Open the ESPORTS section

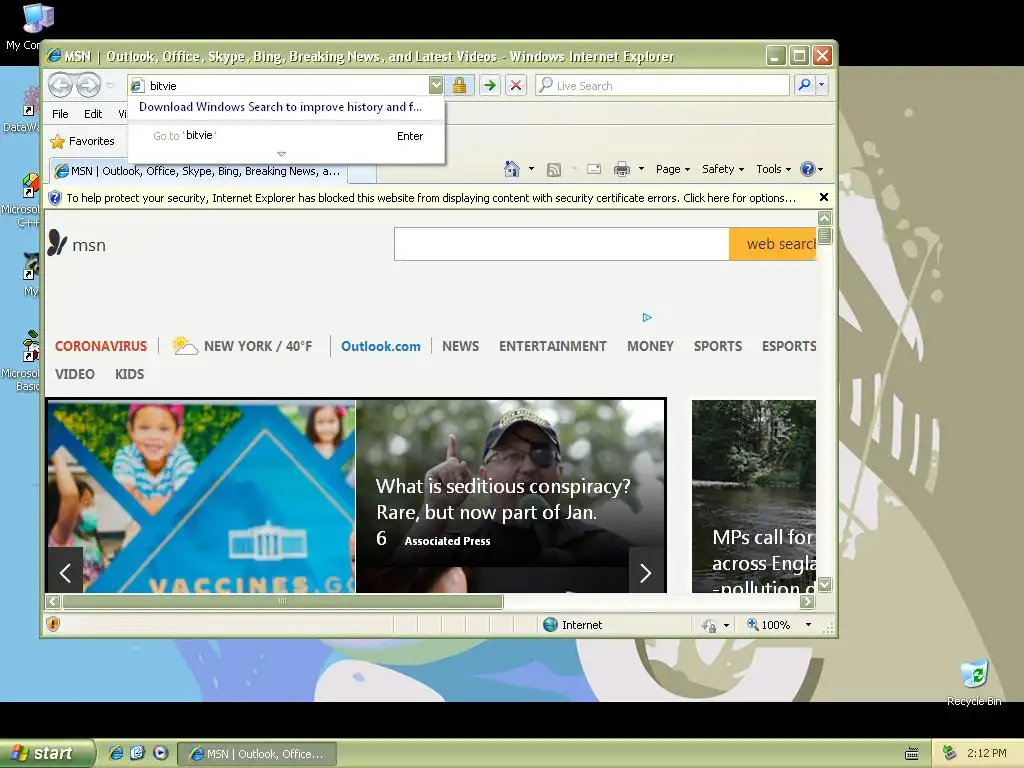789,346
